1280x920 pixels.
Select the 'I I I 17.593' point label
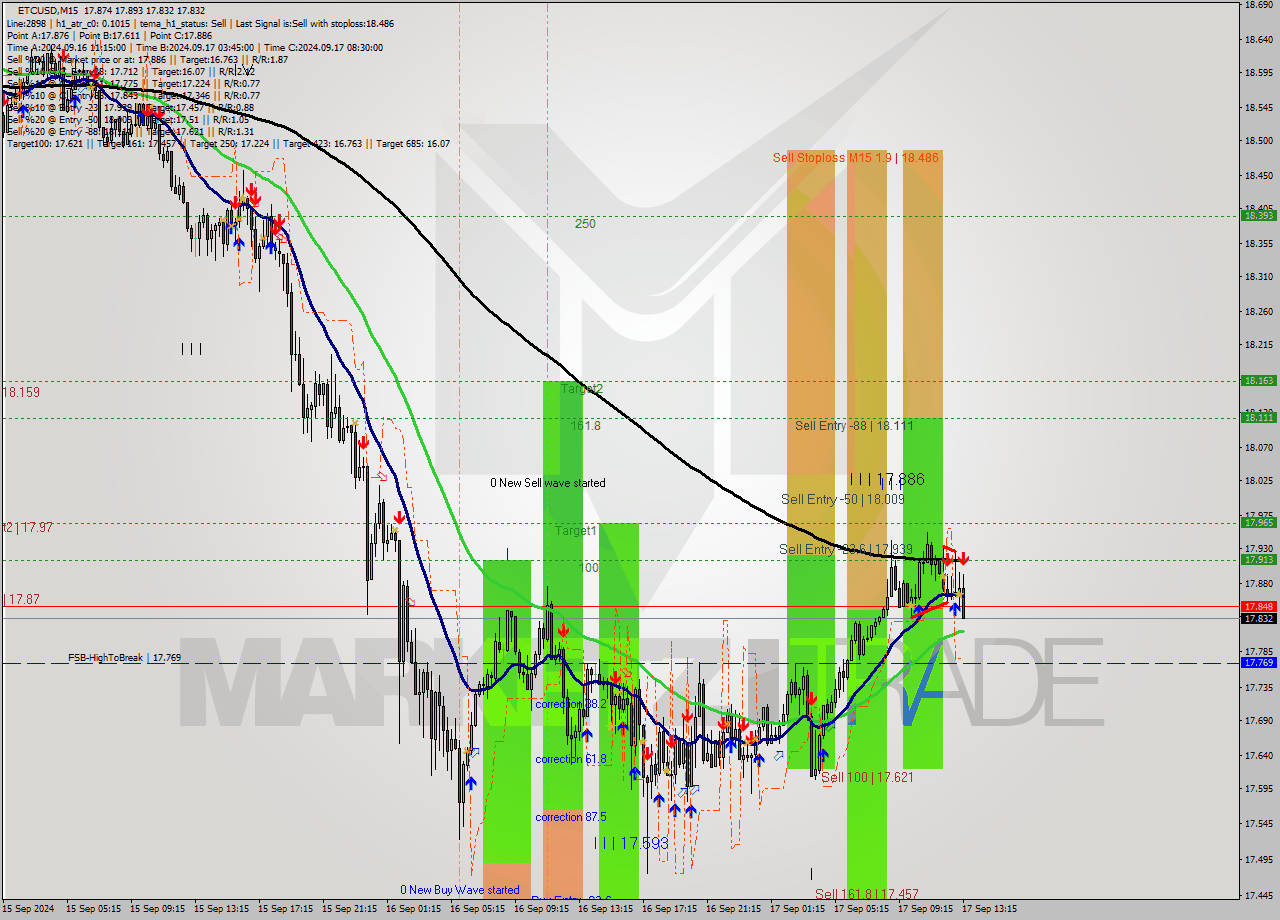click(631, 843)
